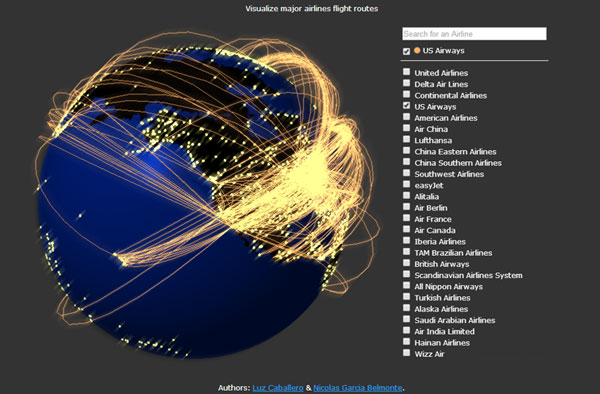Enable the Delta Air Lines checkbox

pyautogui.click(x=406, y=83)
